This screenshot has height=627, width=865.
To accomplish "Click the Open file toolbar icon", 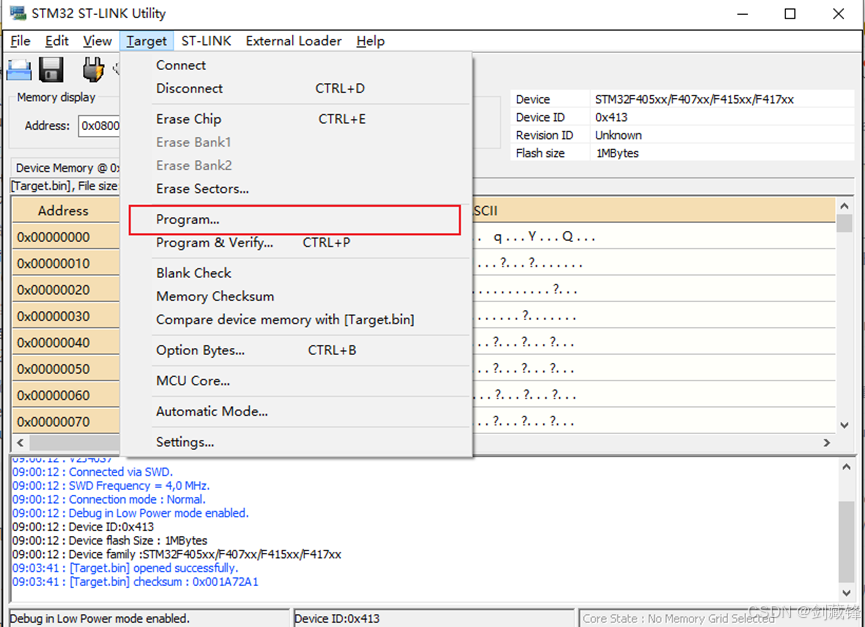I will click(x=19, y=71).
